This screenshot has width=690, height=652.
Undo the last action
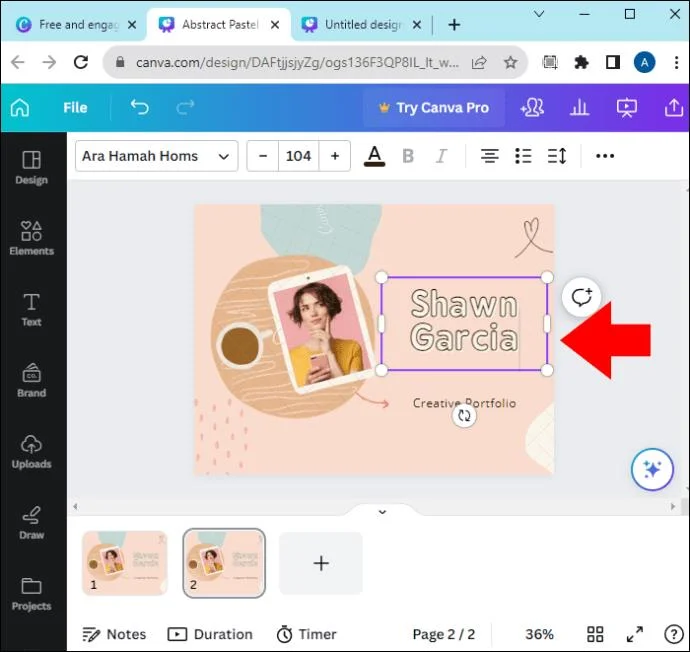[140, 107]
